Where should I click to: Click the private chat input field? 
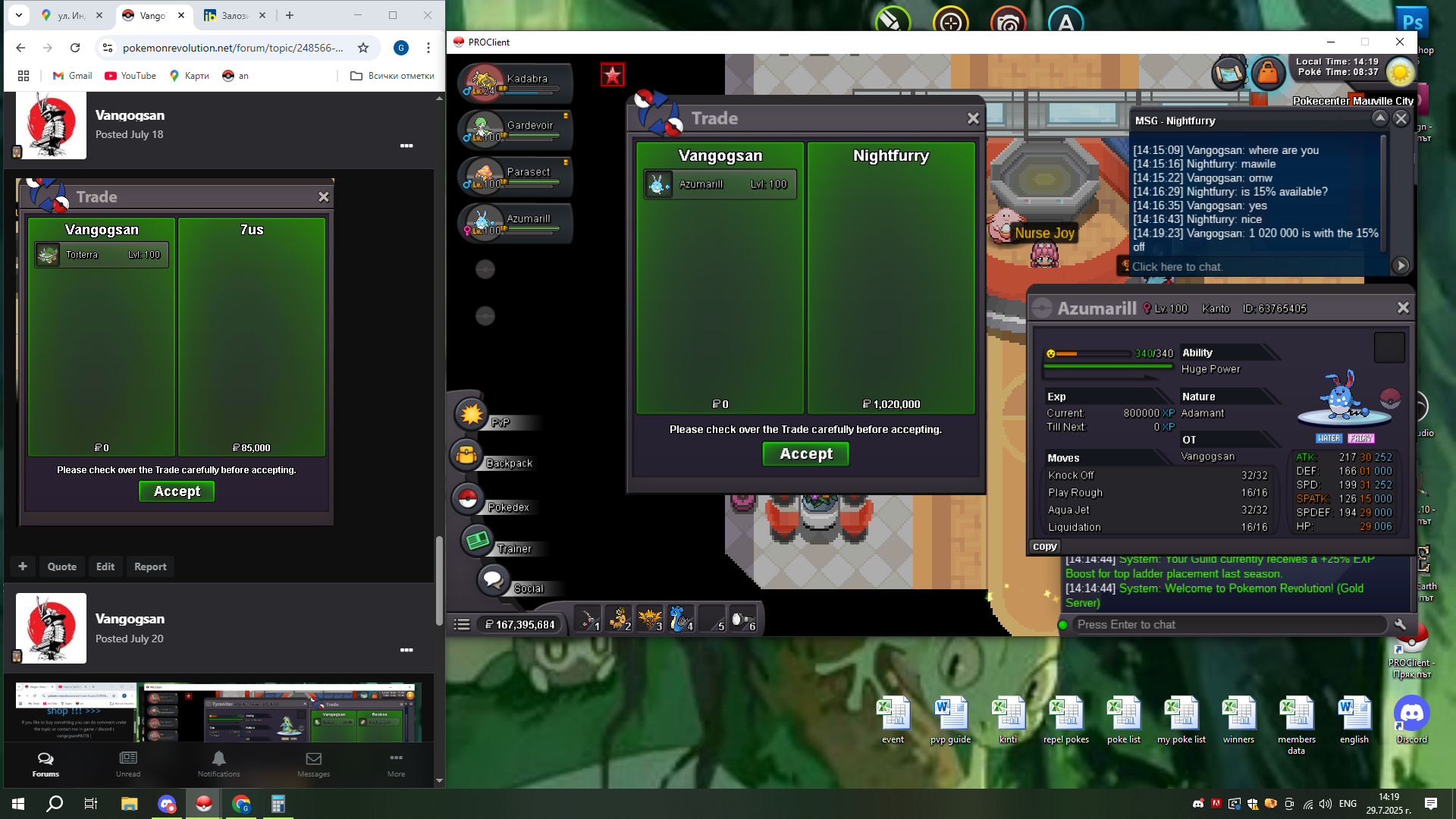(x=1259, y=267)
